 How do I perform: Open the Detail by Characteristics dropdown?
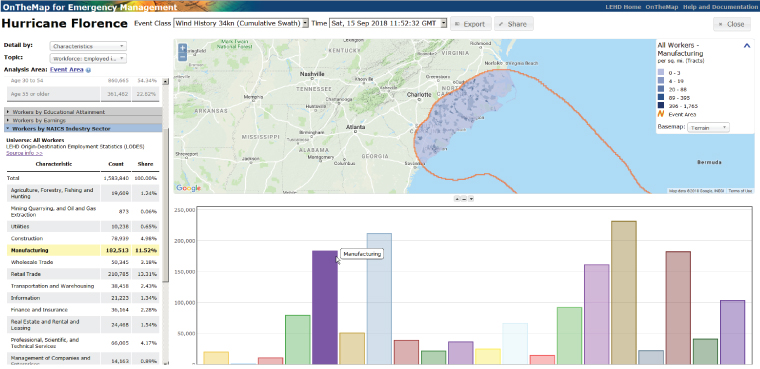click(x=88, y=46)
